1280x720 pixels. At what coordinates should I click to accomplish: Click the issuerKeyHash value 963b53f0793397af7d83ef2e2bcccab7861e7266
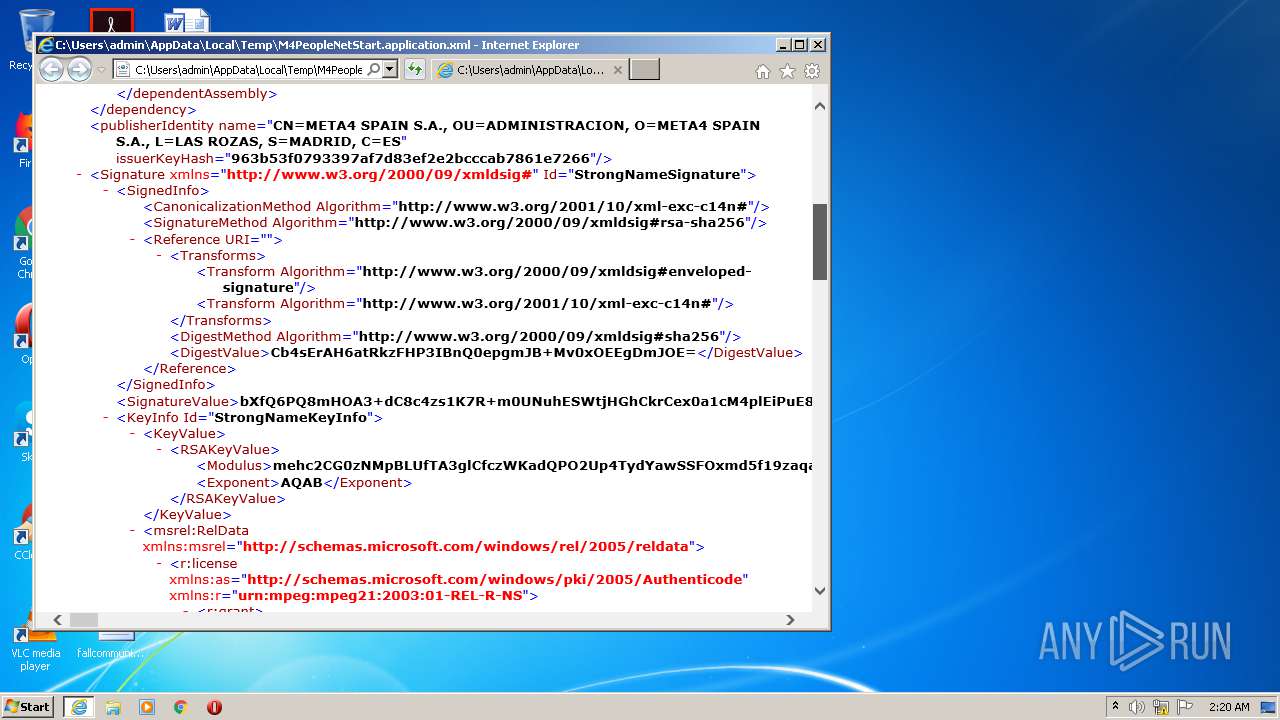click(411, 158)
